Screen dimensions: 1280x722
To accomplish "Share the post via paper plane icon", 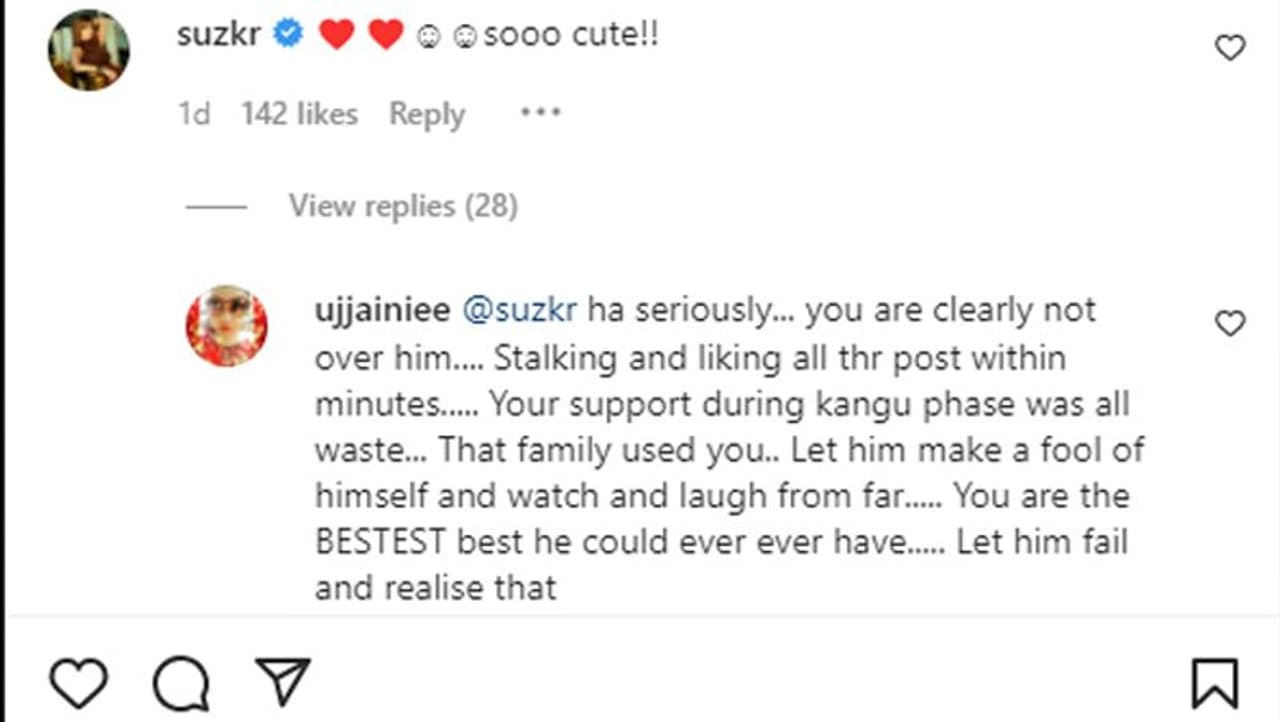I will click(283, 684).
